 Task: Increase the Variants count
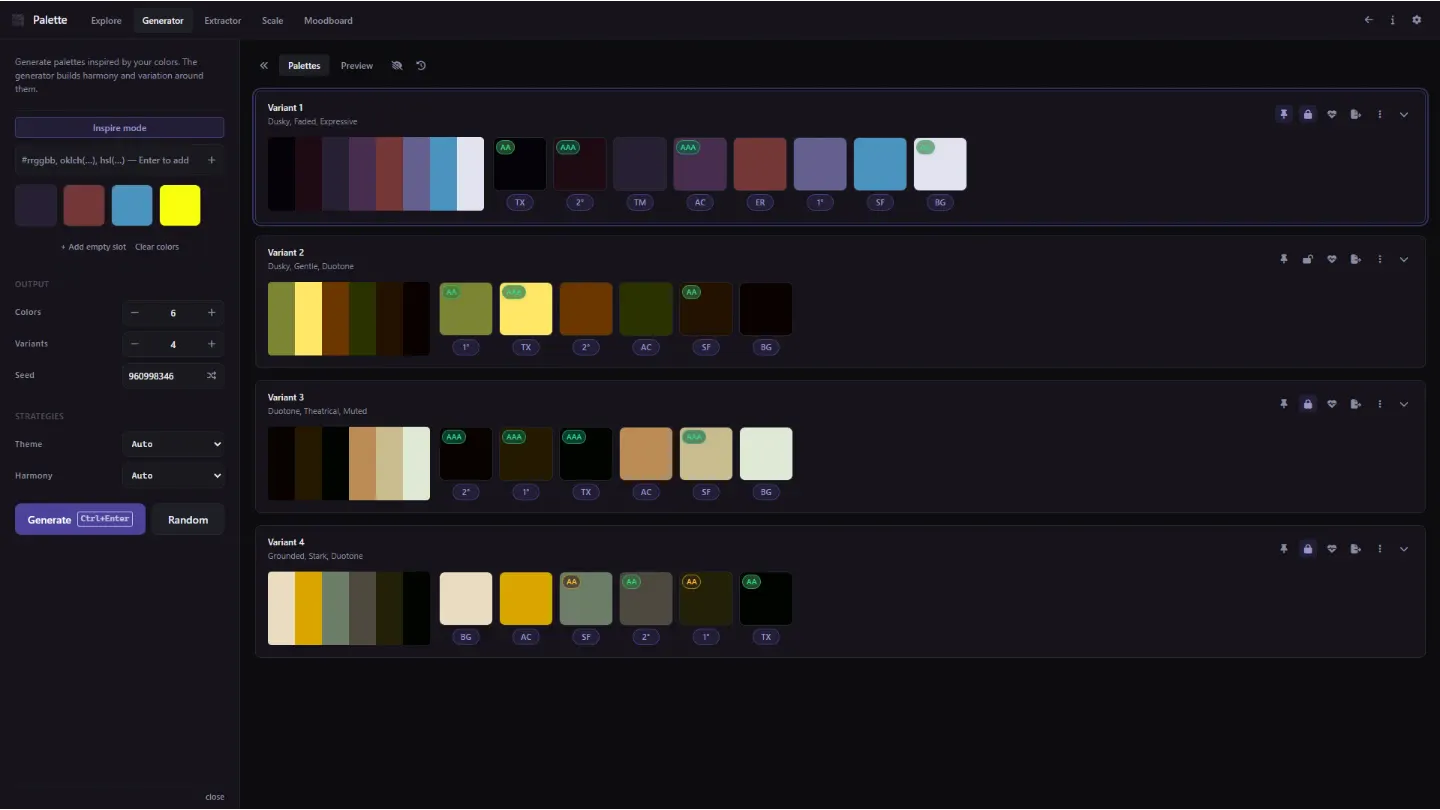(211, 344)
